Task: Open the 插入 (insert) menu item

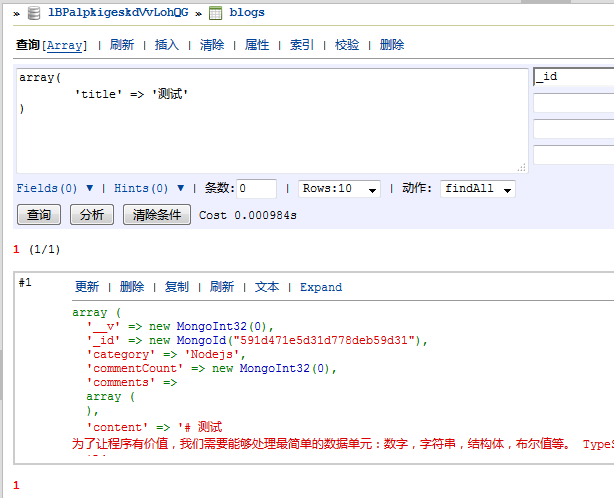Action: tap(166, 45)
